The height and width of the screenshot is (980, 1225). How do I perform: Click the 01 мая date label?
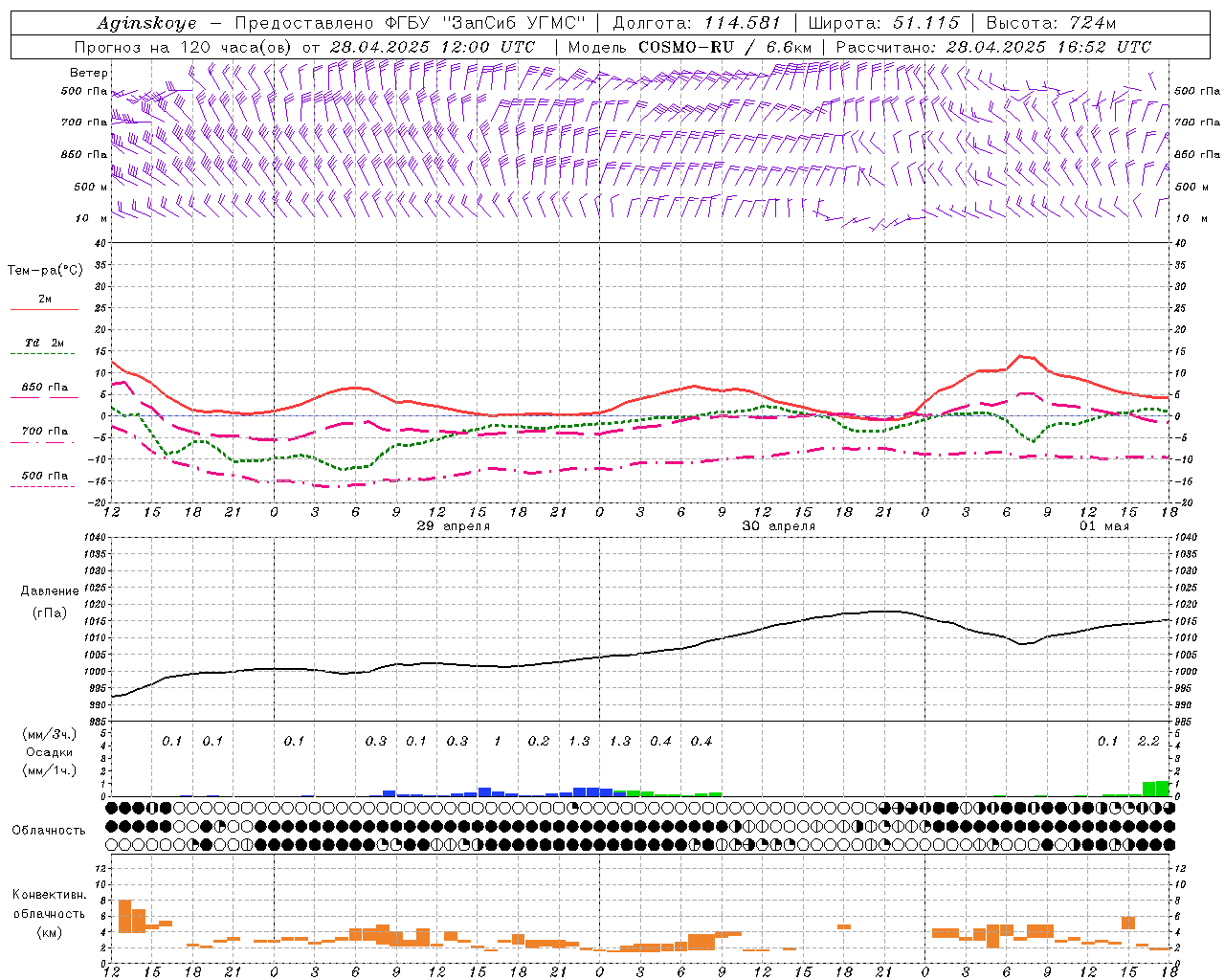[x=1104, y=526]
